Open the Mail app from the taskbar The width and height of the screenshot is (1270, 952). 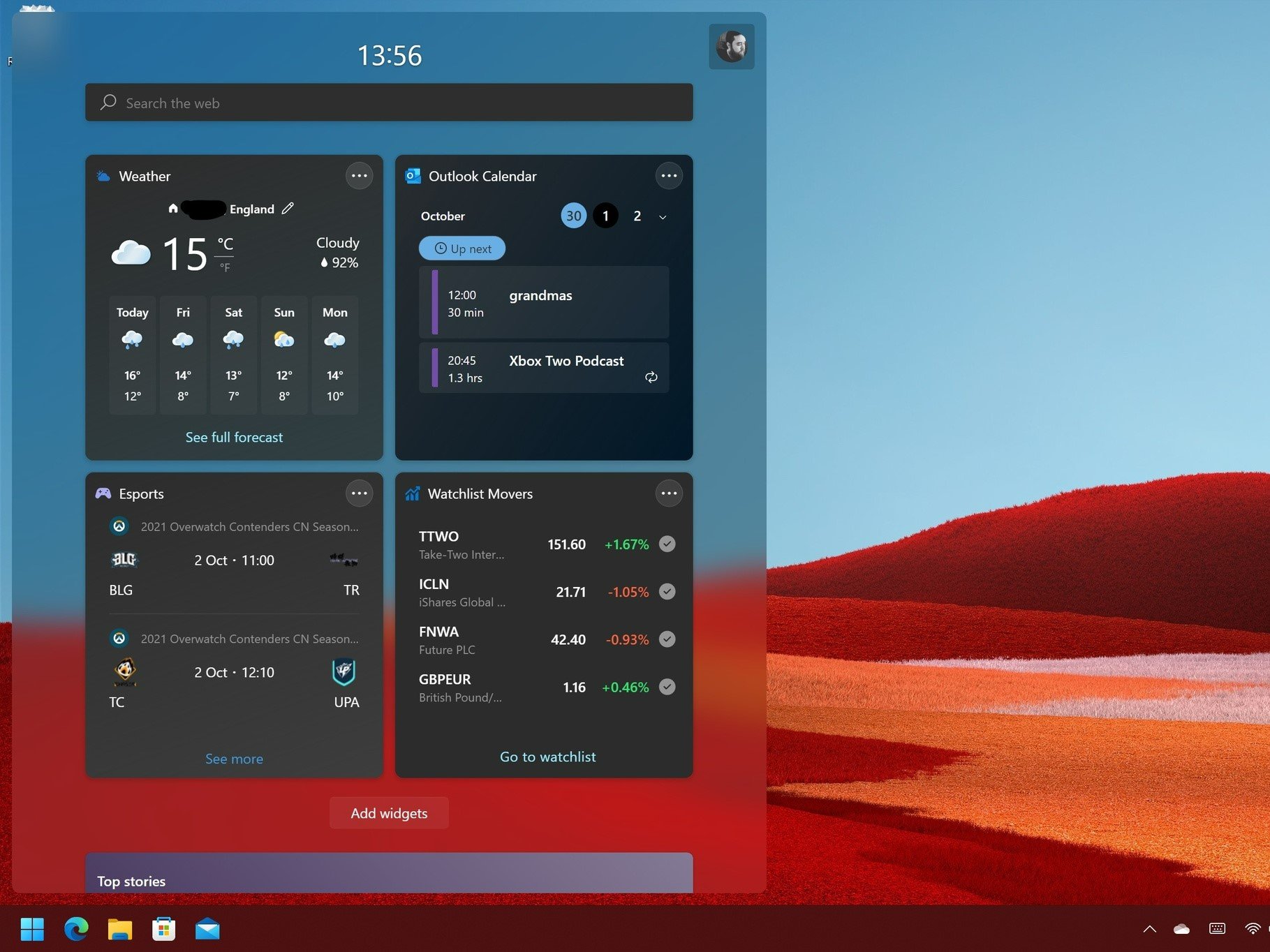[207, 929]
